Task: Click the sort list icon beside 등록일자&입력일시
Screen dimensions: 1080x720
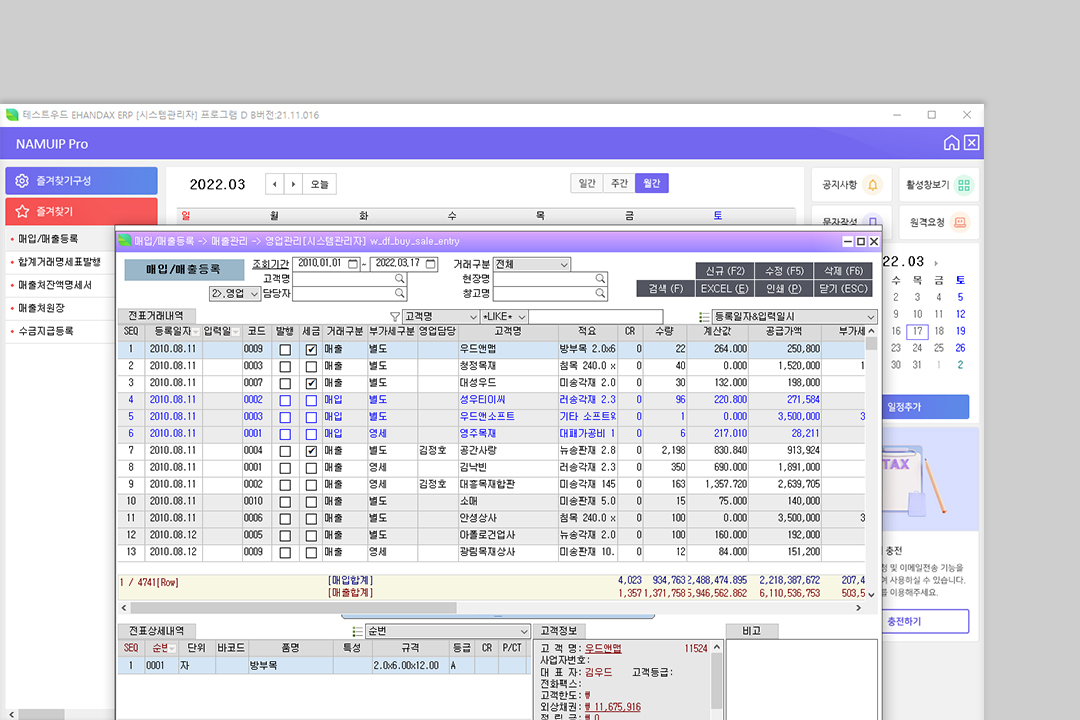Action: coord(704,316)
